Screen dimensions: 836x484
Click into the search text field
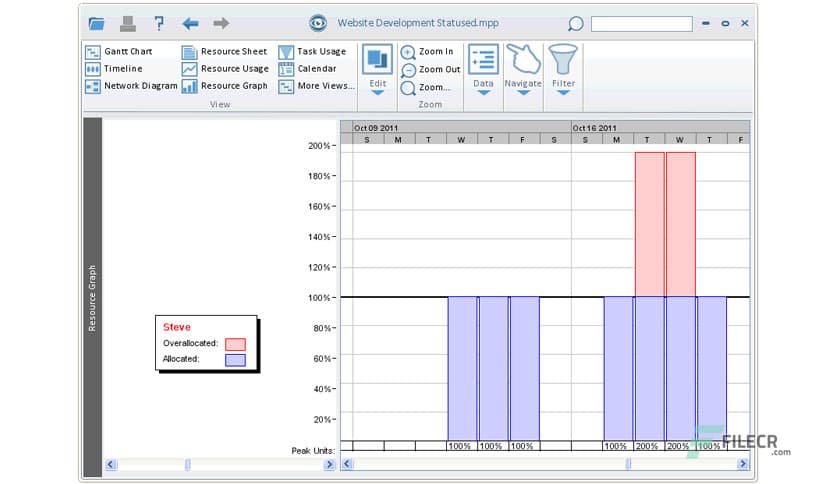641,23
